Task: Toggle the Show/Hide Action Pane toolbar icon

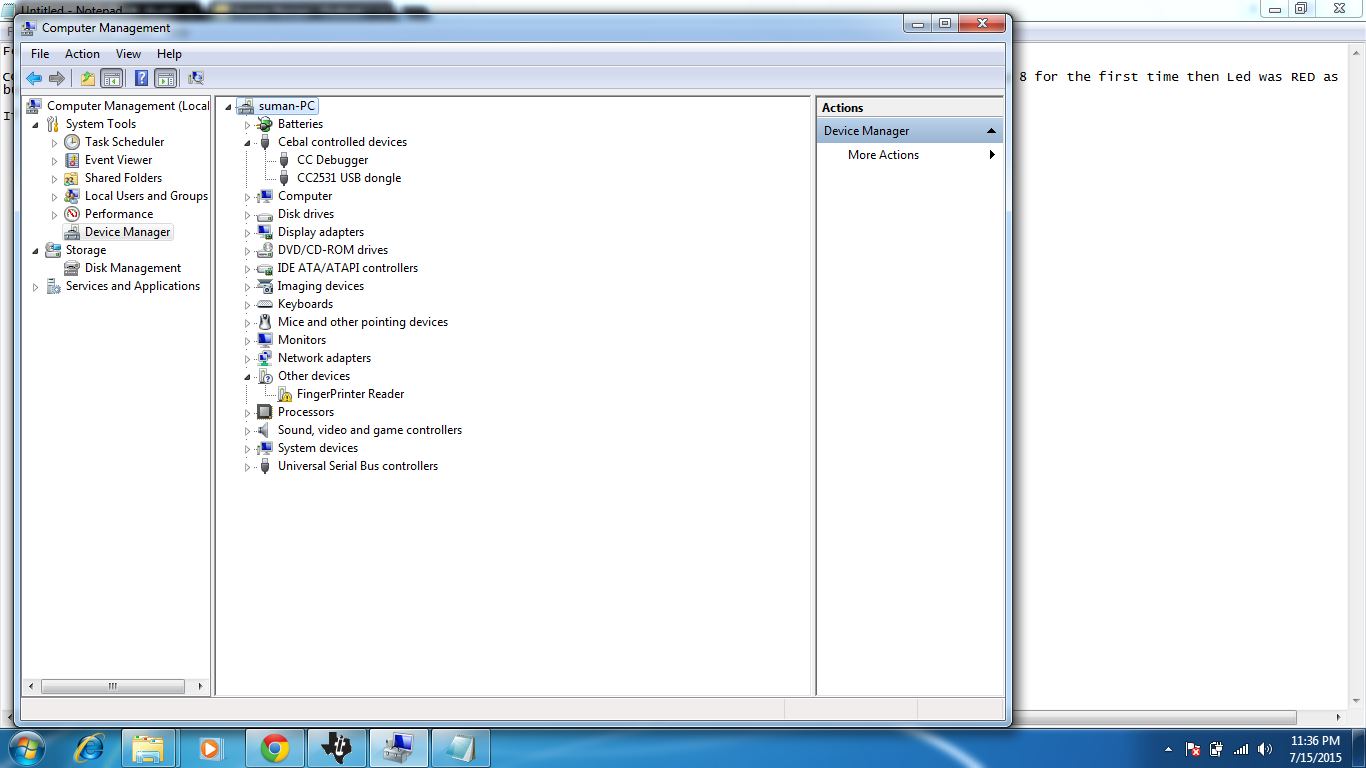Action: (x=165, y=78)
